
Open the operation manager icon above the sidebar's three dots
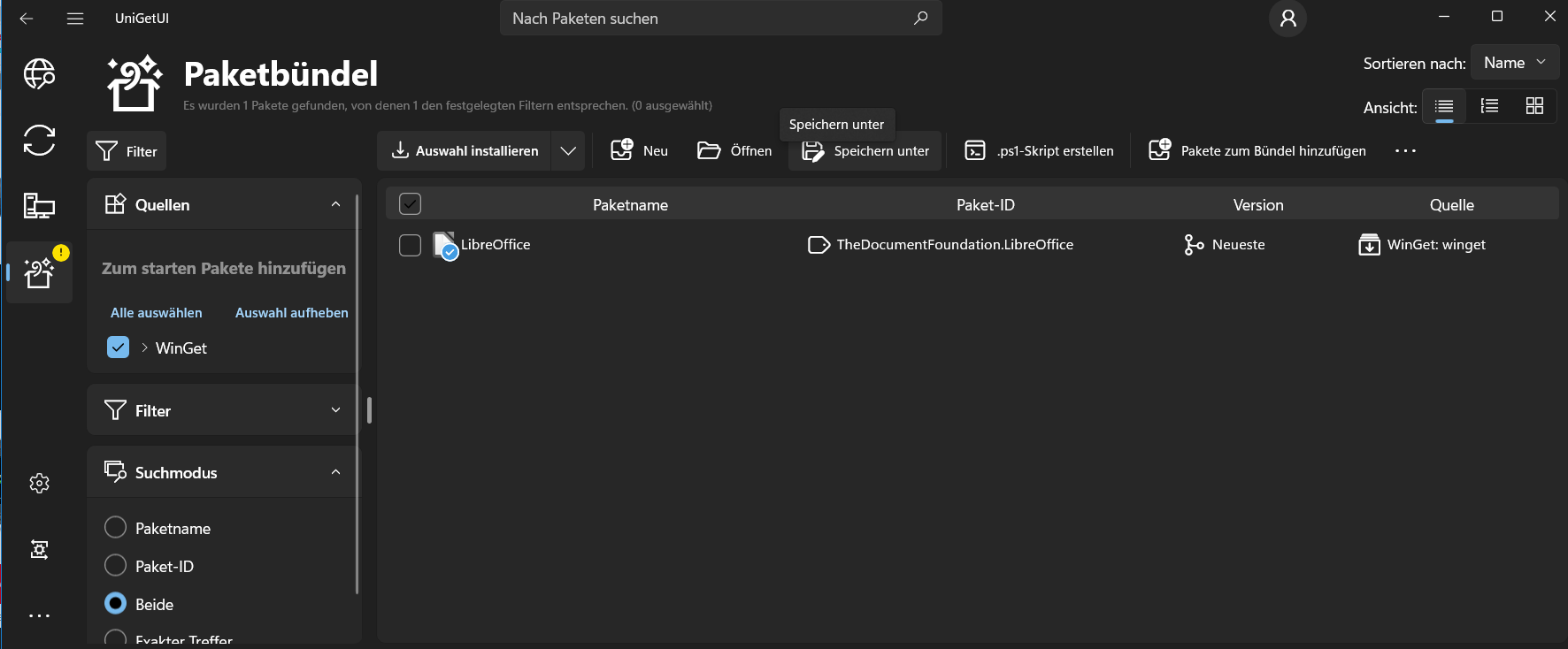click(x=39, y=549)
